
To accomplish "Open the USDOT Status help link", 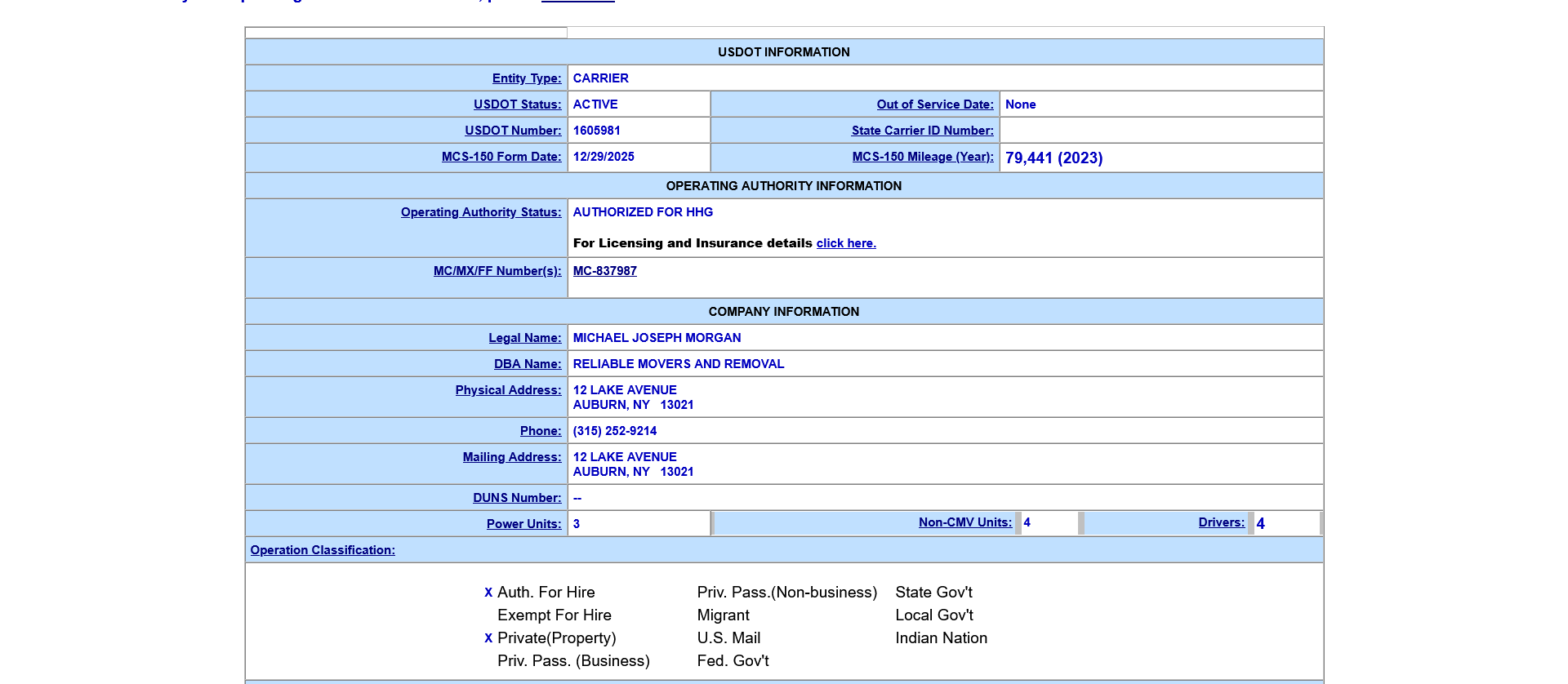I will (517, 104).
